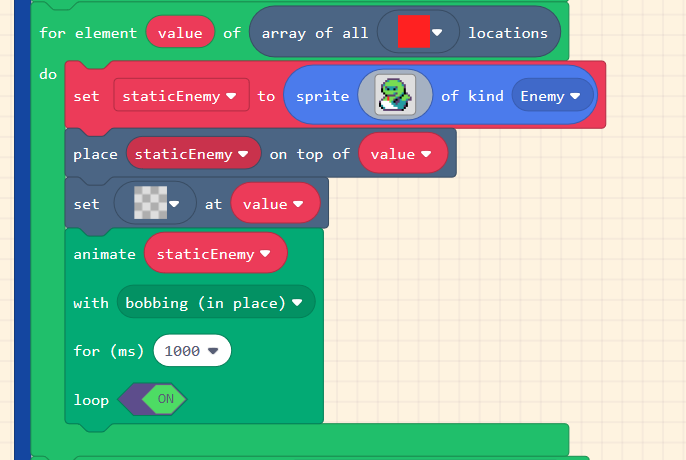Click the green zombie sprite image
Image resolution: width=686 pixels, height=460 pixels.
(x=394, y=96)
